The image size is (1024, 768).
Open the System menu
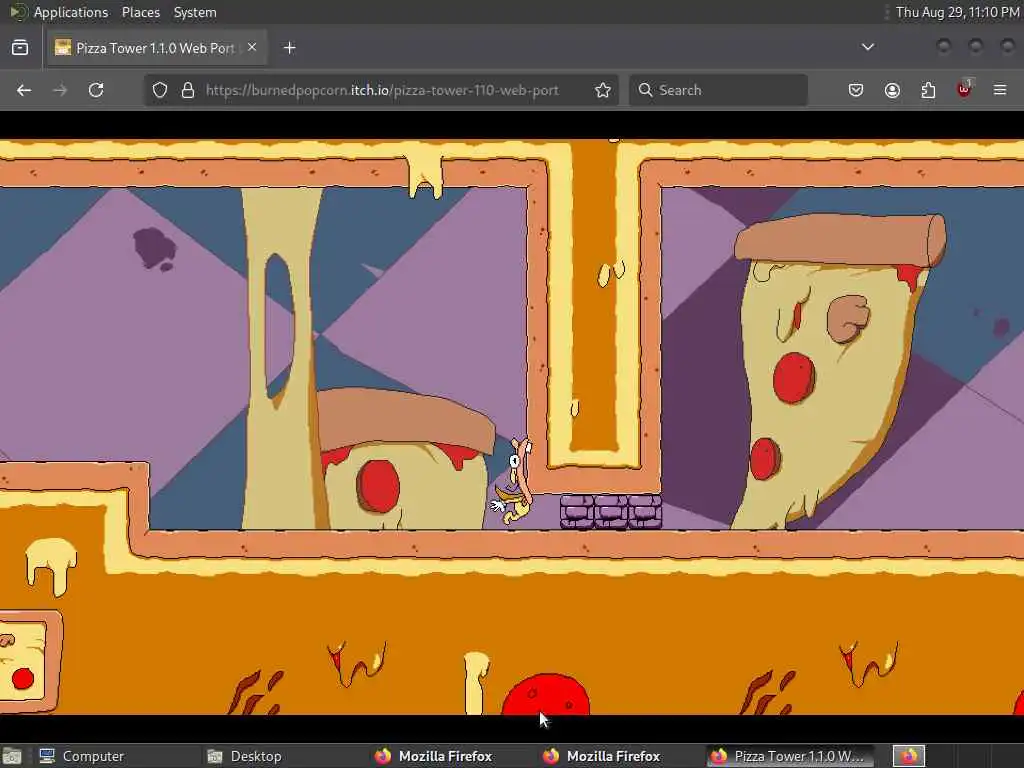coord(195,12)
